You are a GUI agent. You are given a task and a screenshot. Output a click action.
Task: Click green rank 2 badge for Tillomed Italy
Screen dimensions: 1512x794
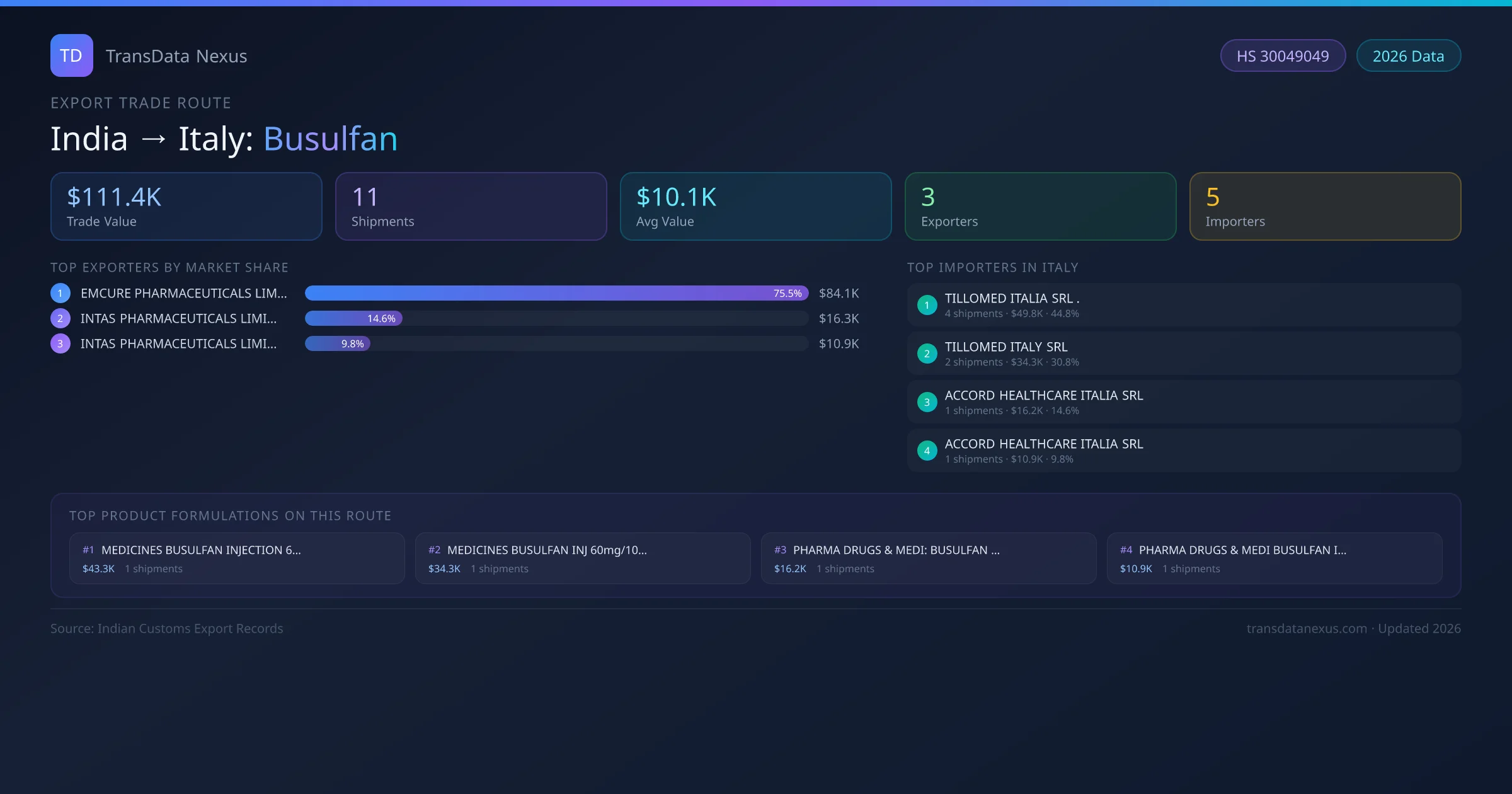[927, 354]
